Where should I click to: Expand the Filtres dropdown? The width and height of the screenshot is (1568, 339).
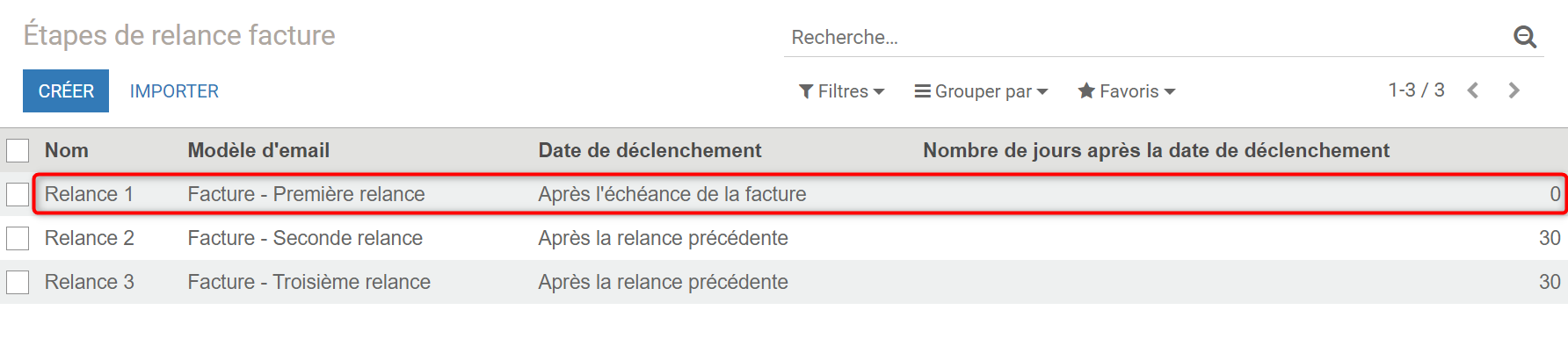[841, 91]
